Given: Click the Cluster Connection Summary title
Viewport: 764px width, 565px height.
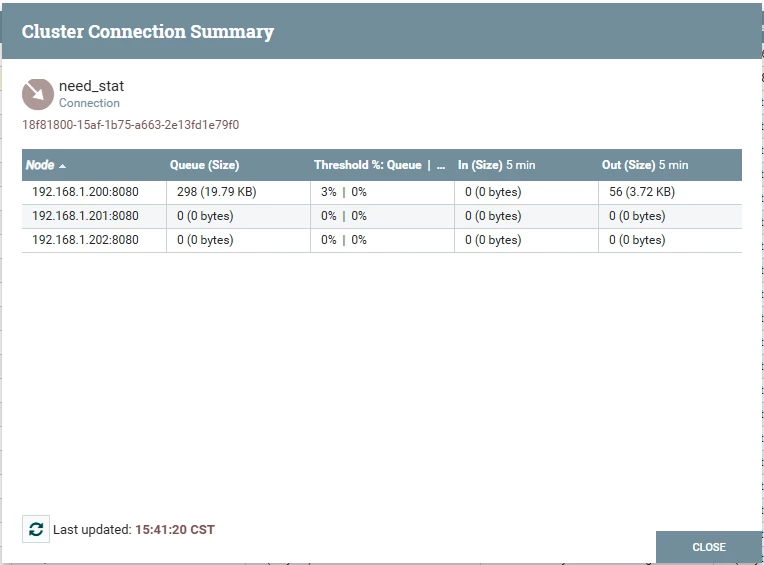Looking at the screenshot, I should (148, 32).
